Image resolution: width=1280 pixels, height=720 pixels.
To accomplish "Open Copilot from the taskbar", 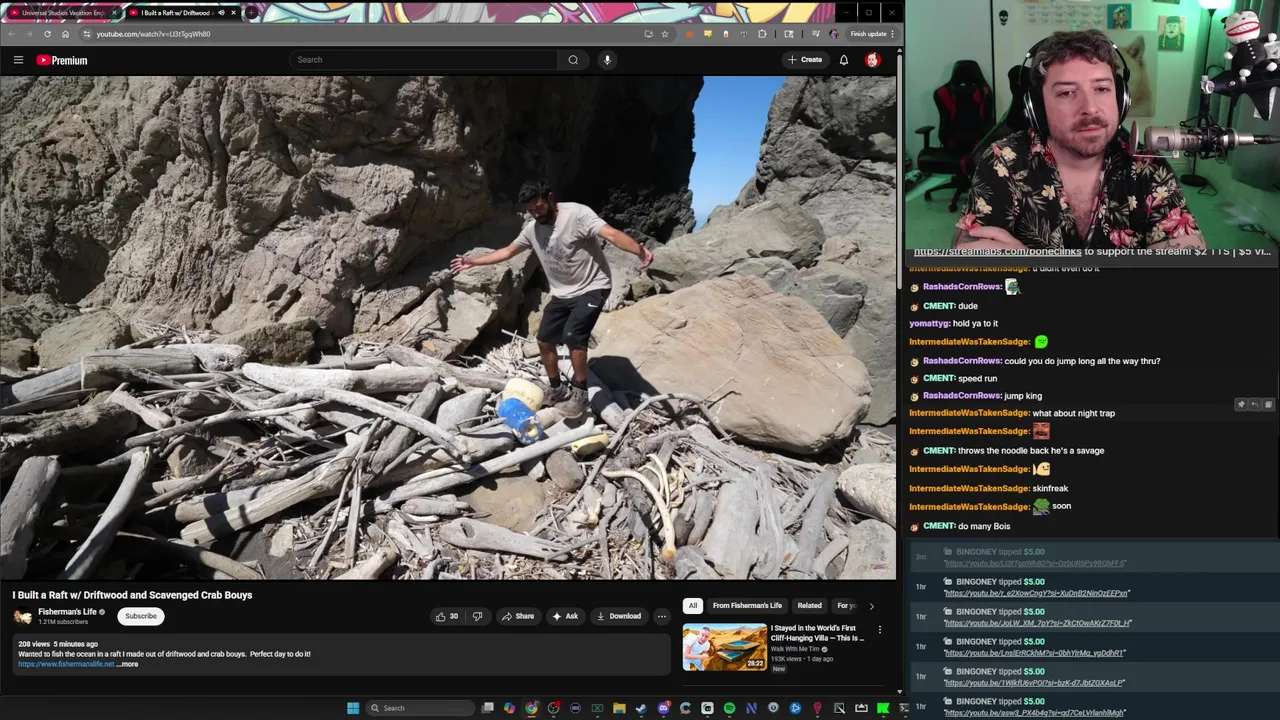I will coord(509,708).
